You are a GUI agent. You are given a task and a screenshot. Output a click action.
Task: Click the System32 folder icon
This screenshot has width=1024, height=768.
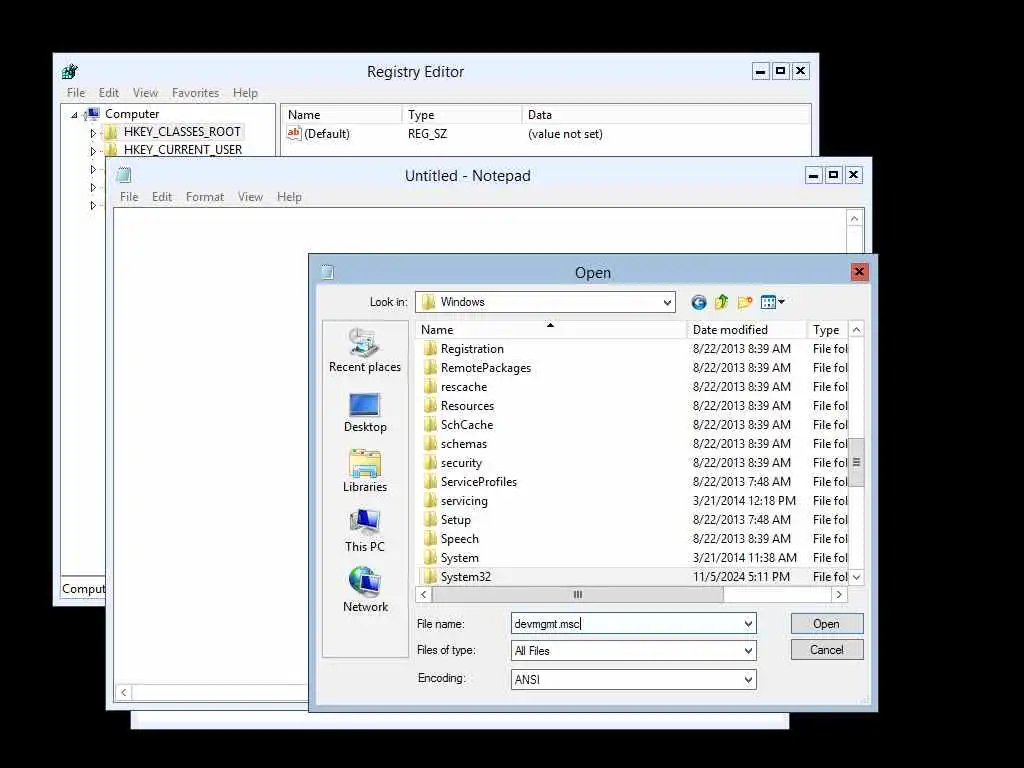(x=430, y=577)
